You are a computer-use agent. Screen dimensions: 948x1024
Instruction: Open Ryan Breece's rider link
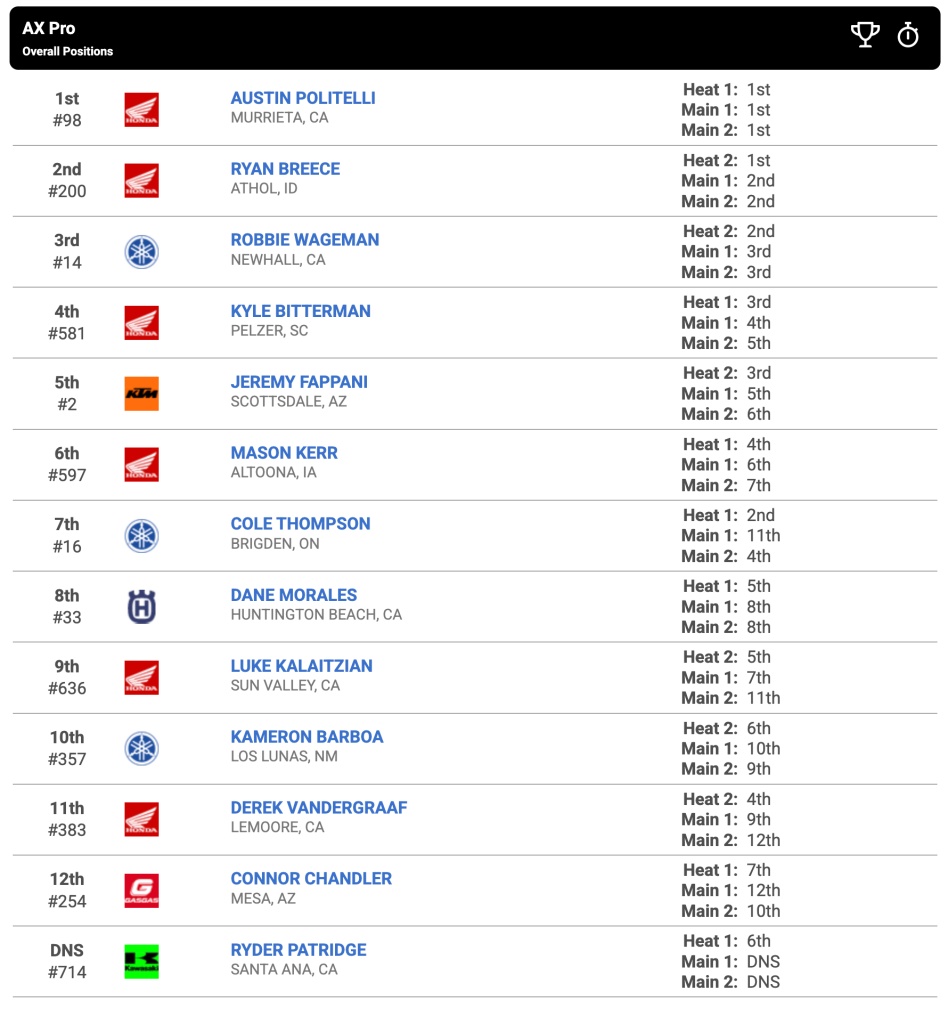coord(285,169)
